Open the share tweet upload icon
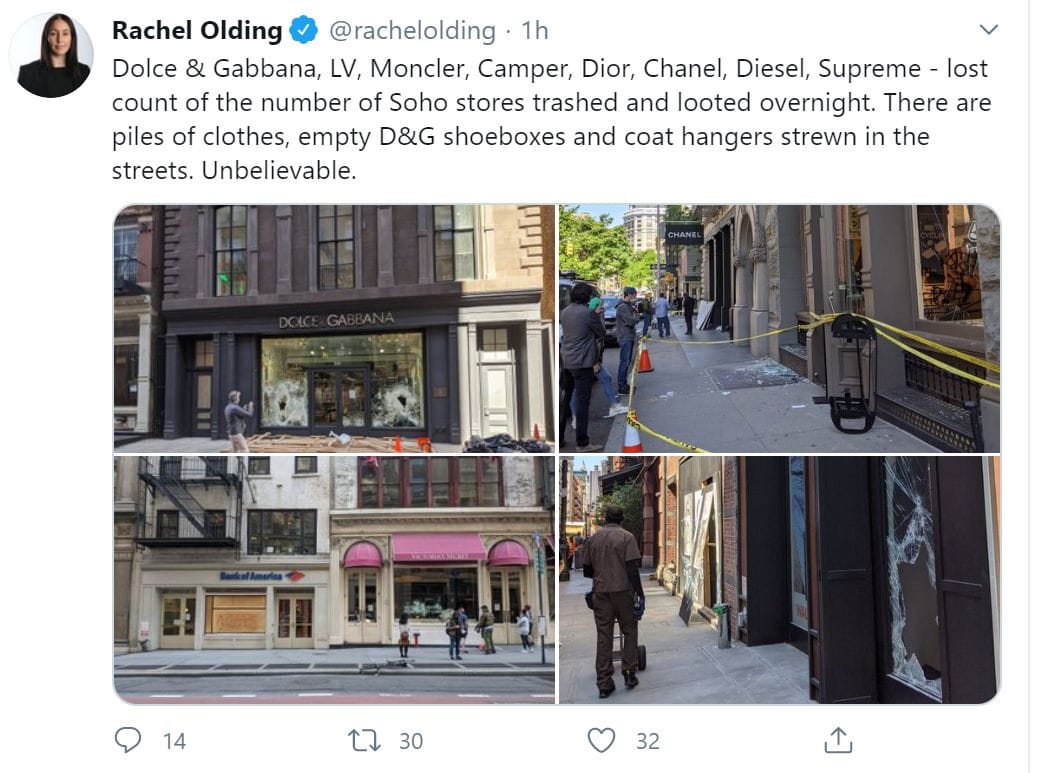The width and height of the screenshot is (1042, 773). (838, 740)
